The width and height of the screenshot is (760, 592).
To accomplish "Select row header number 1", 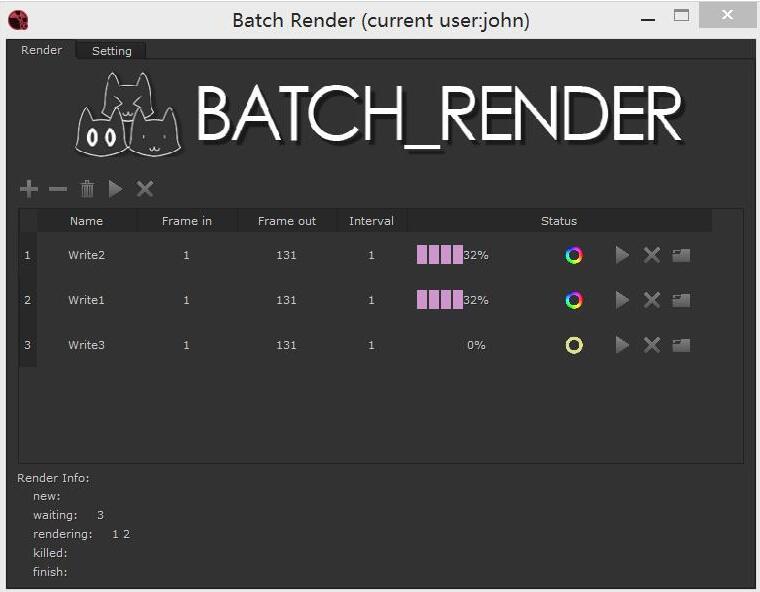I will coord(28,255).
